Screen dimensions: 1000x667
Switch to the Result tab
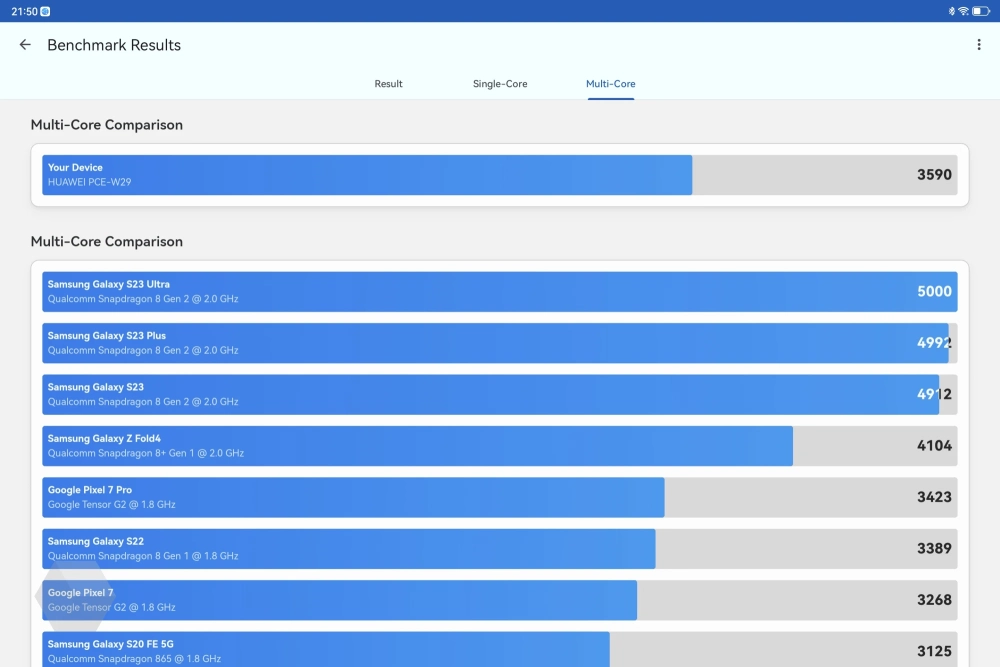click(x=388, y=84)
